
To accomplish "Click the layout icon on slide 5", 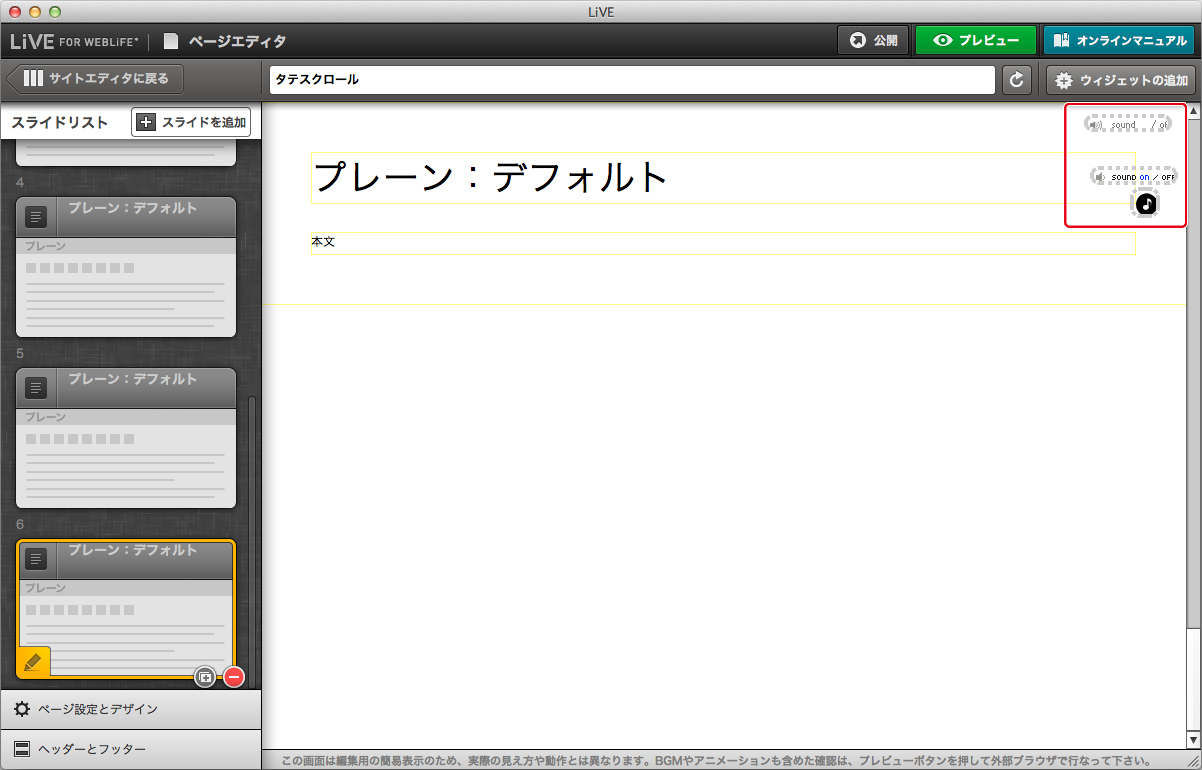I will [x=36, y=387].
